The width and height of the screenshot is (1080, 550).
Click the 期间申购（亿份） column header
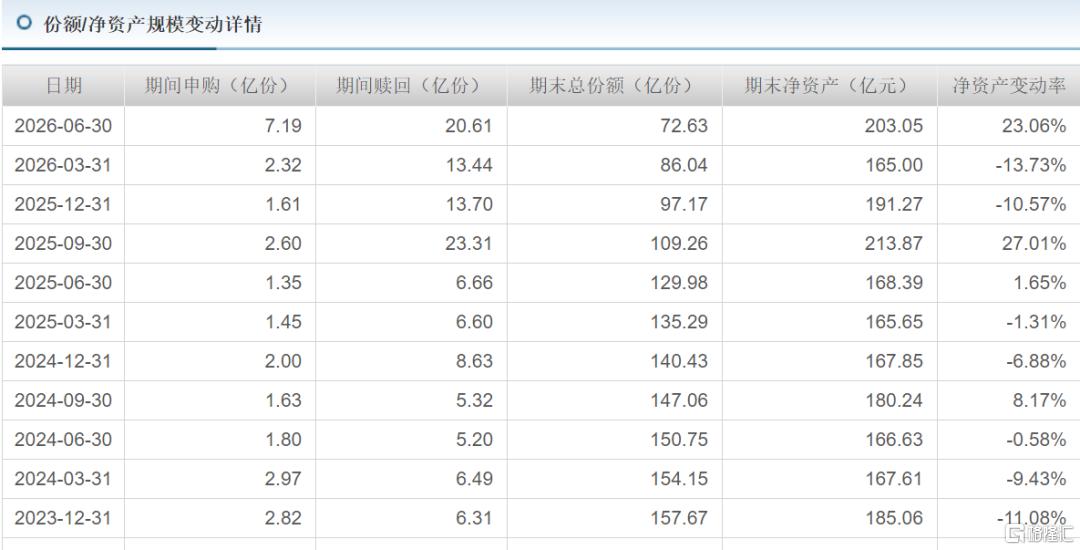tap(220, 85)
